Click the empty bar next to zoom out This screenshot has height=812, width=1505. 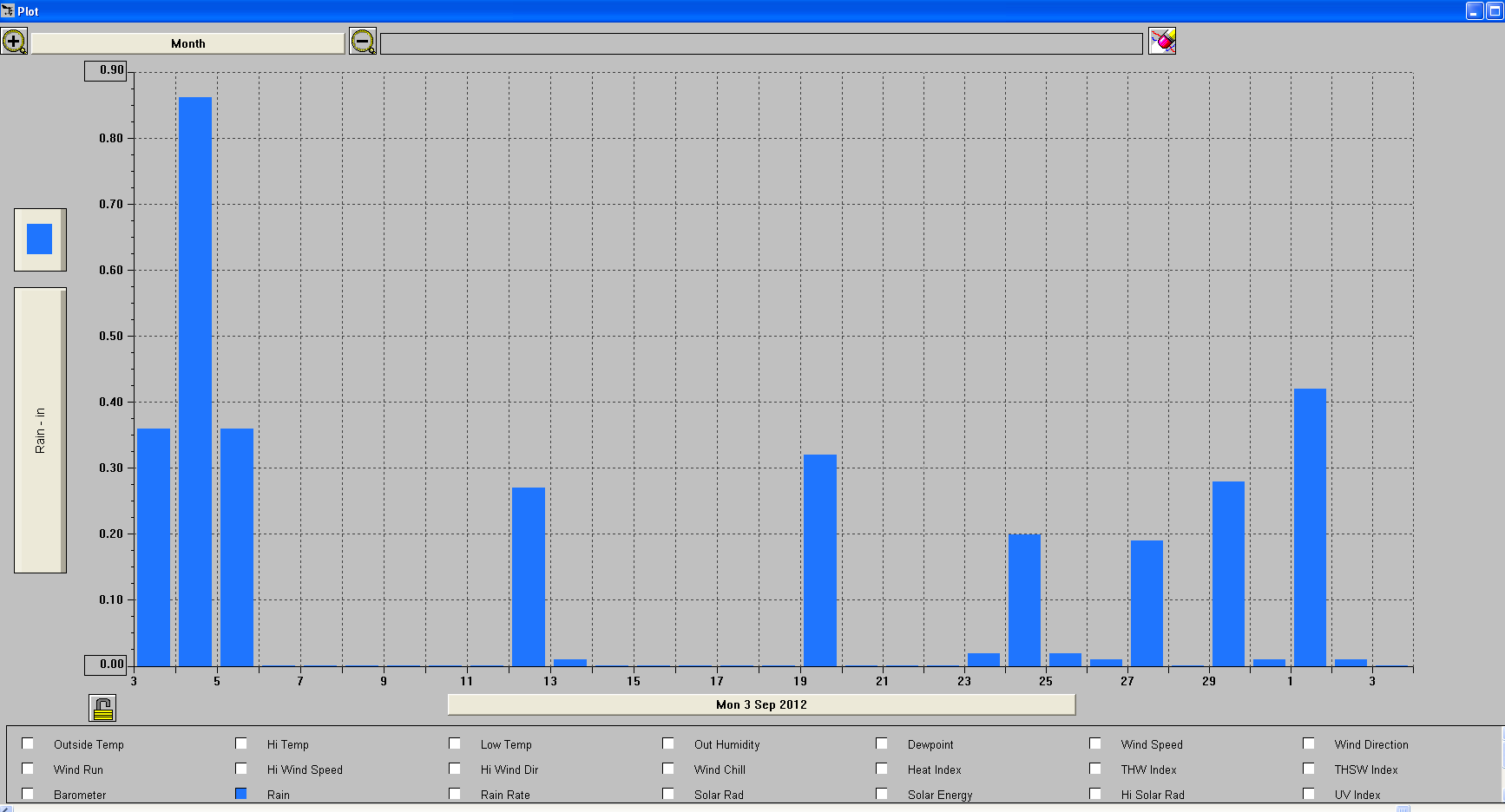pyautogui.click(x=761, y=43)
